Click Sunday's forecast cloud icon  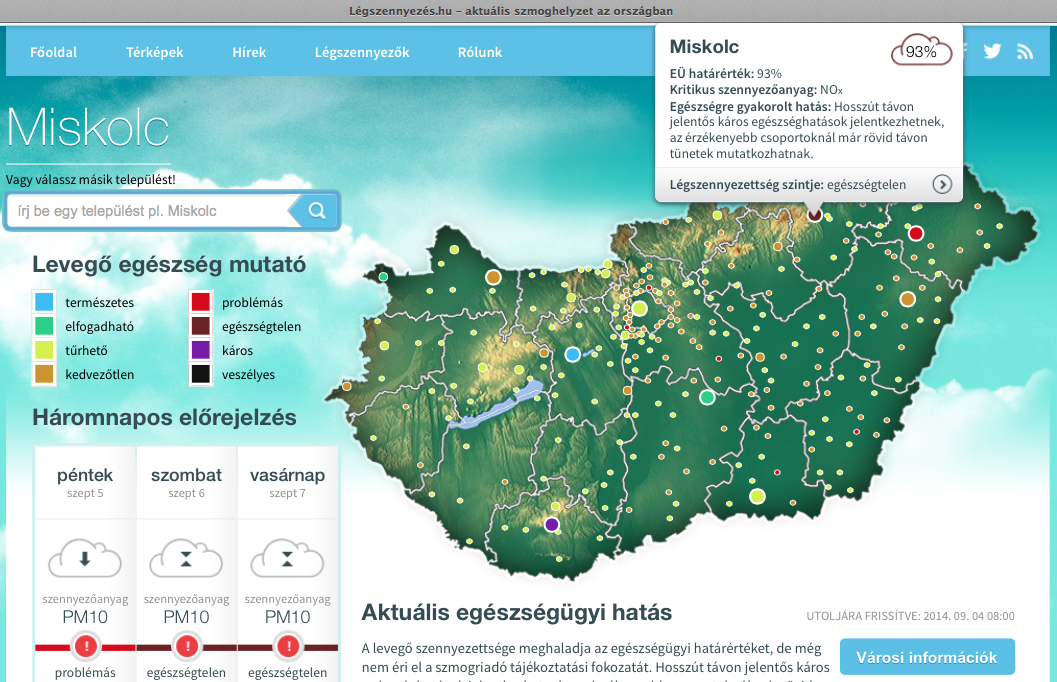(x=287, y=559)
